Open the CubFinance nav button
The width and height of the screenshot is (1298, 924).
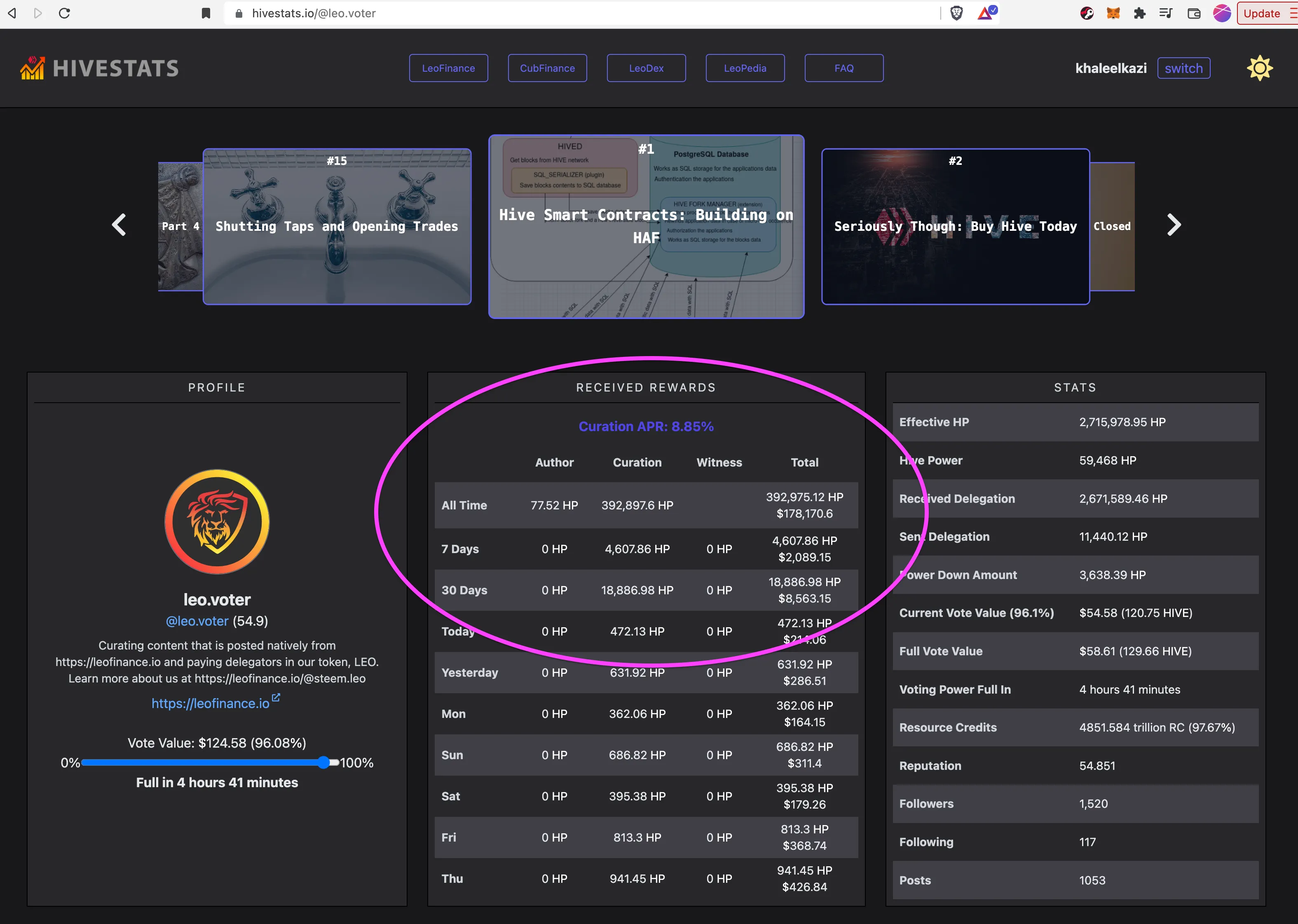[x=547, y=68]
